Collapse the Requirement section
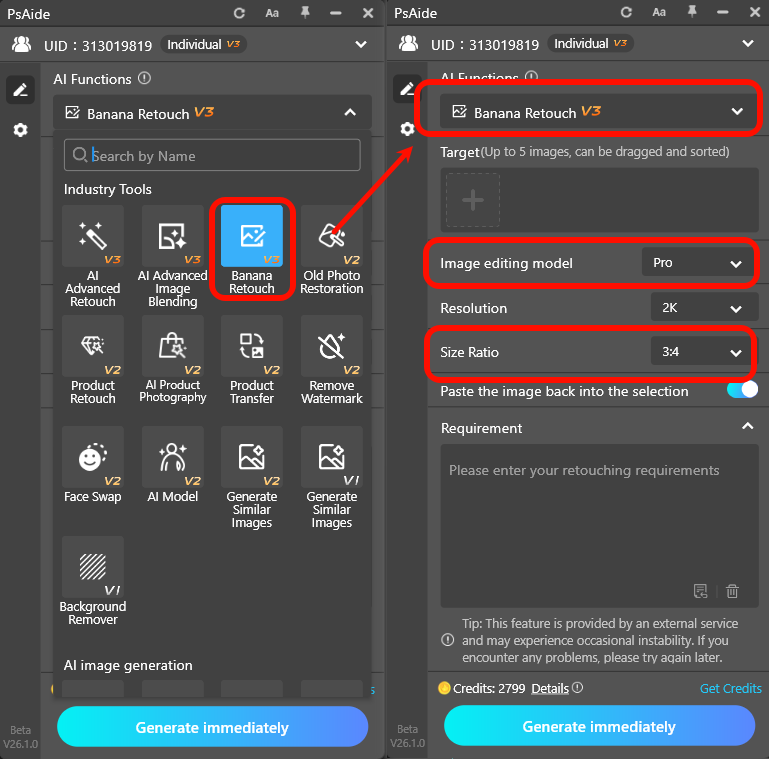Viewport: 769px width, 759px height. pyautogui.click(x=747, y=427)
